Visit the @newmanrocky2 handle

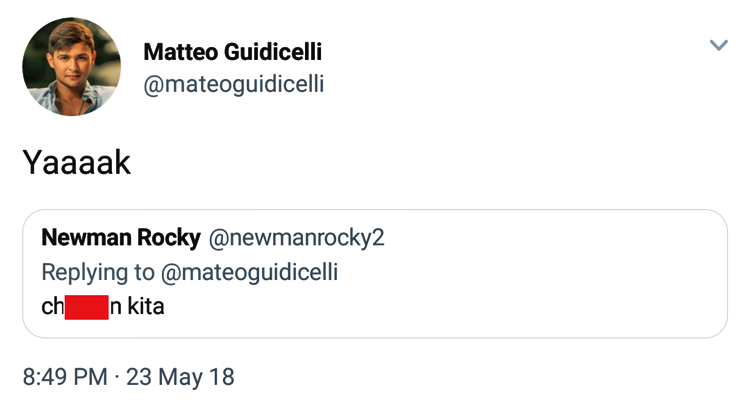[x=296, y=238]
